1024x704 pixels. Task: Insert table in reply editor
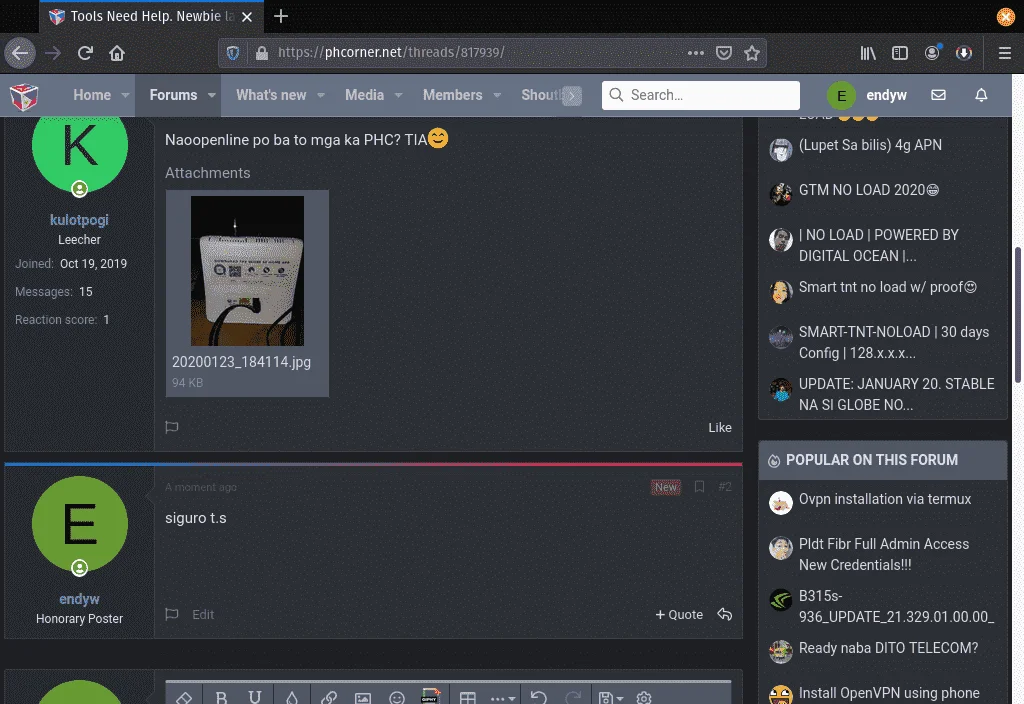(468, 697)
